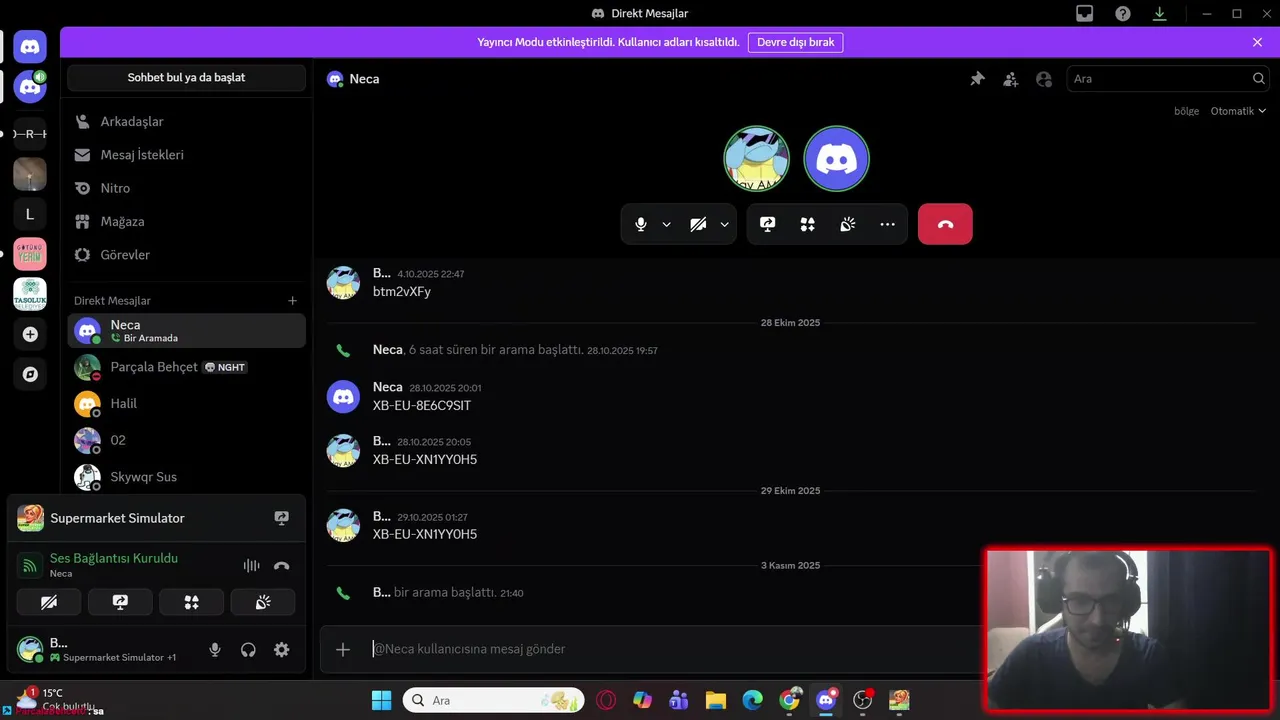Go to Discord home direct messages icon

pyautogui.click(x=30, y=46)
